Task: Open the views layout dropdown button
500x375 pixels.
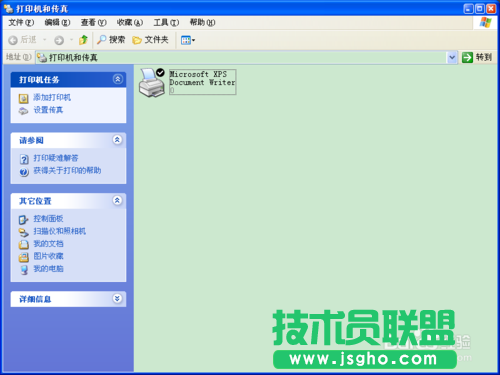Action: (x=188, y=40)
